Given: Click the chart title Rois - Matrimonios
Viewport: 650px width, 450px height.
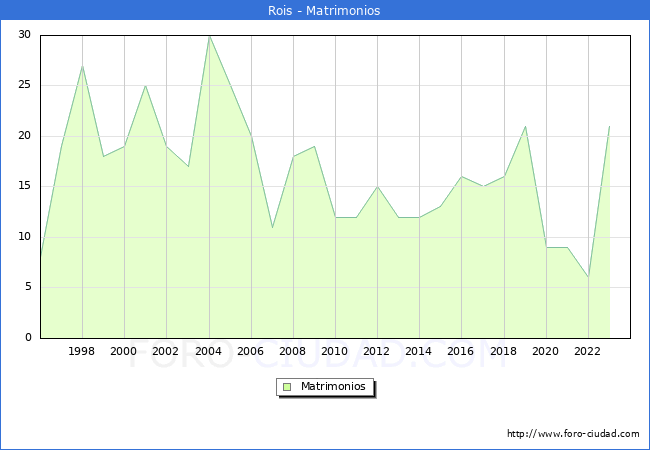Looking at the screenshot, I should [324, 10].
